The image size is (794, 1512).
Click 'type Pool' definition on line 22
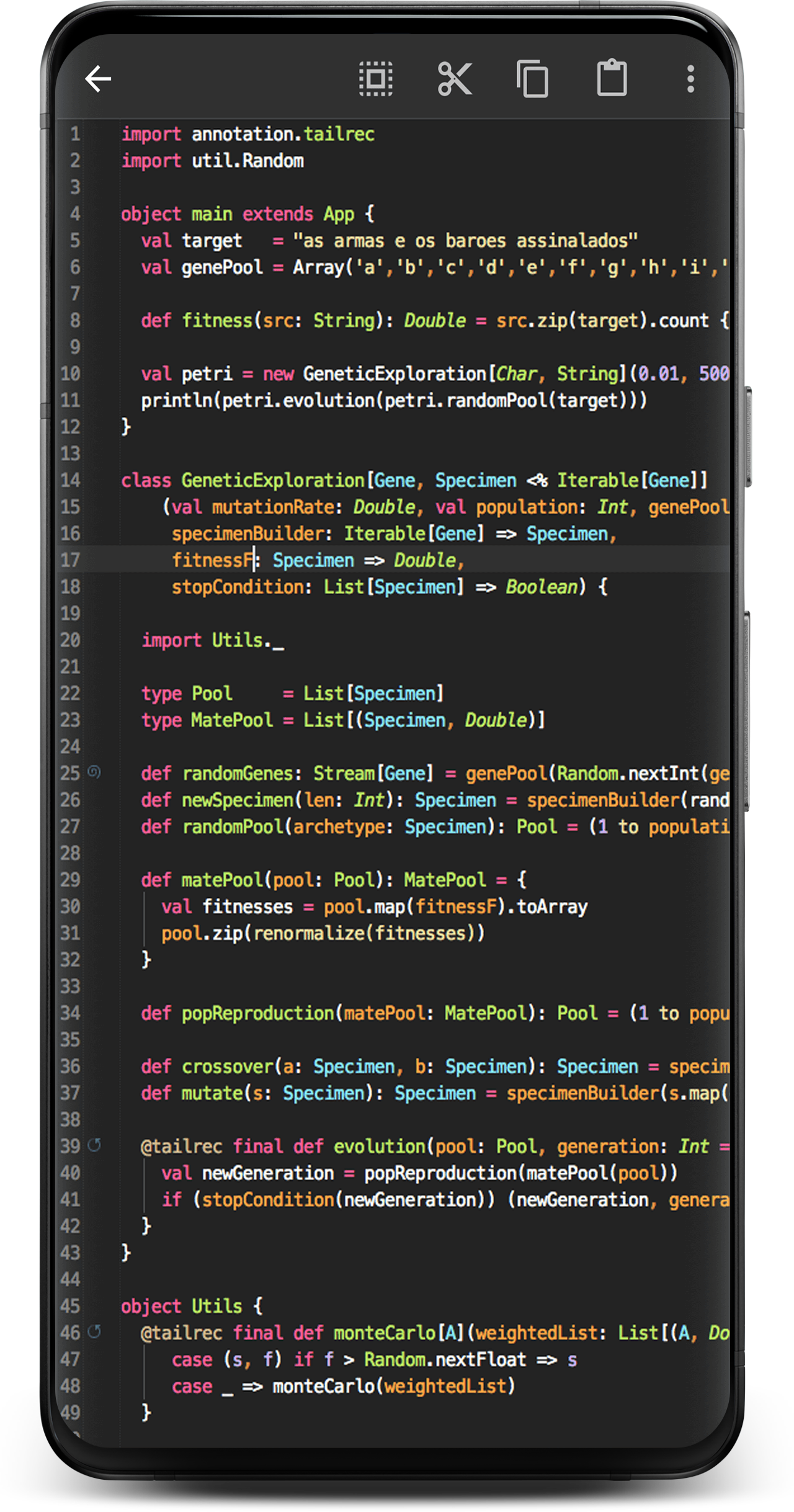[x=187, y=694]
